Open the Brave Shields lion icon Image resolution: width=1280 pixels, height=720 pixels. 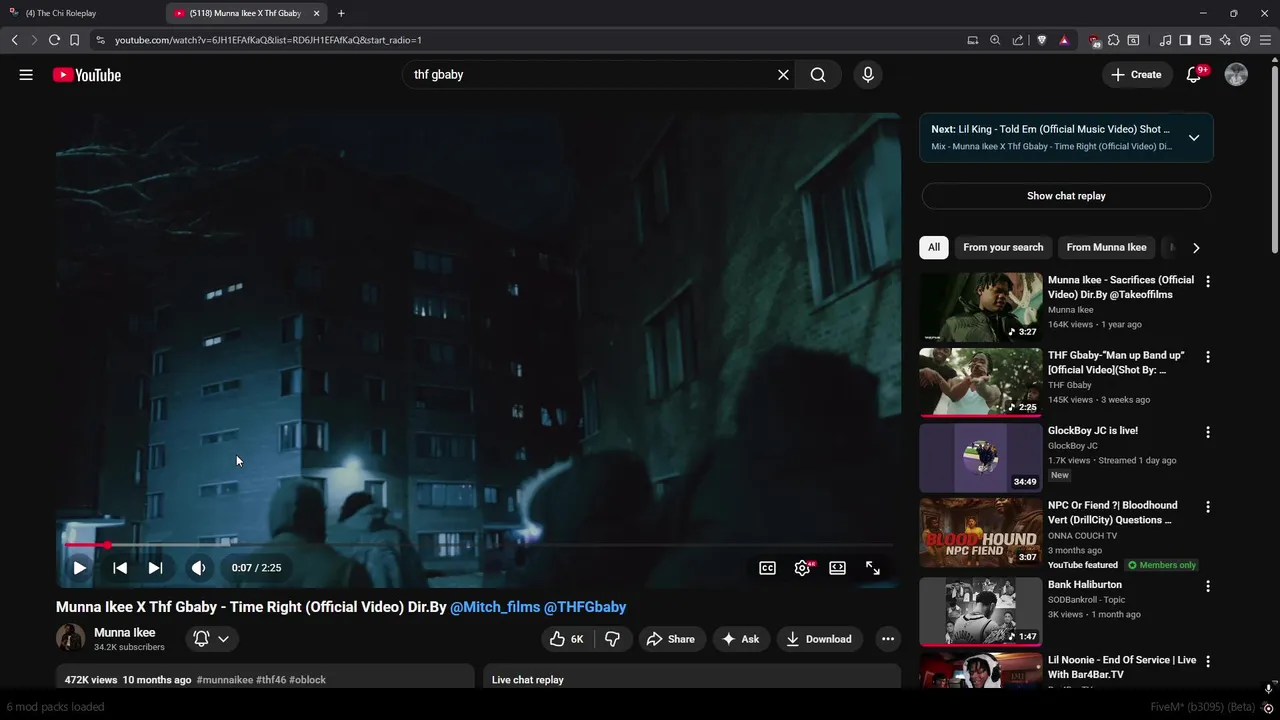point(1041,40)
